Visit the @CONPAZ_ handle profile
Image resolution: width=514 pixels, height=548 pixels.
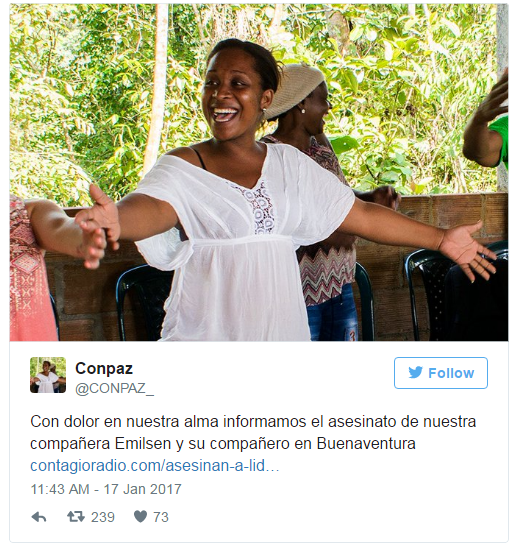(x=115, y=388)
